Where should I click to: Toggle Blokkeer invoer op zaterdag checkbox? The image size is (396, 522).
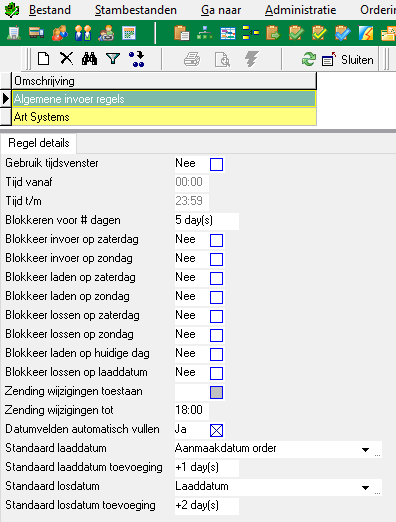point(216,240)
